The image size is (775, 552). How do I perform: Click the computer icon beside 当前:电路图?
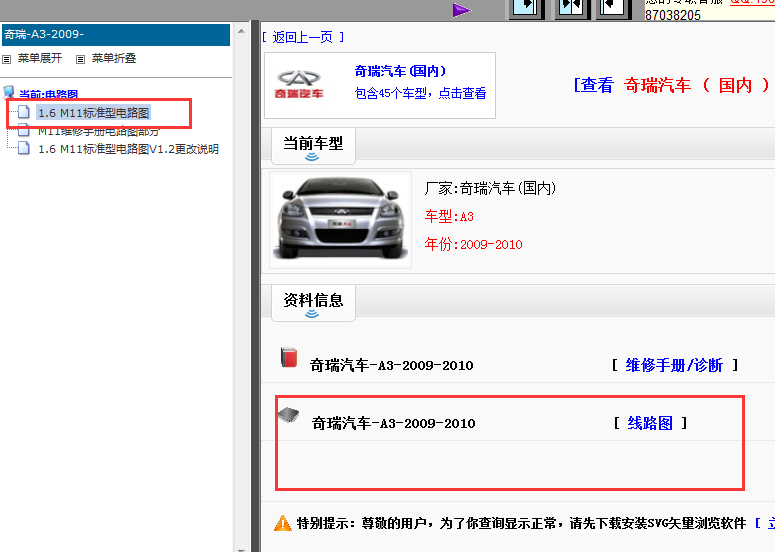[8, 92]
